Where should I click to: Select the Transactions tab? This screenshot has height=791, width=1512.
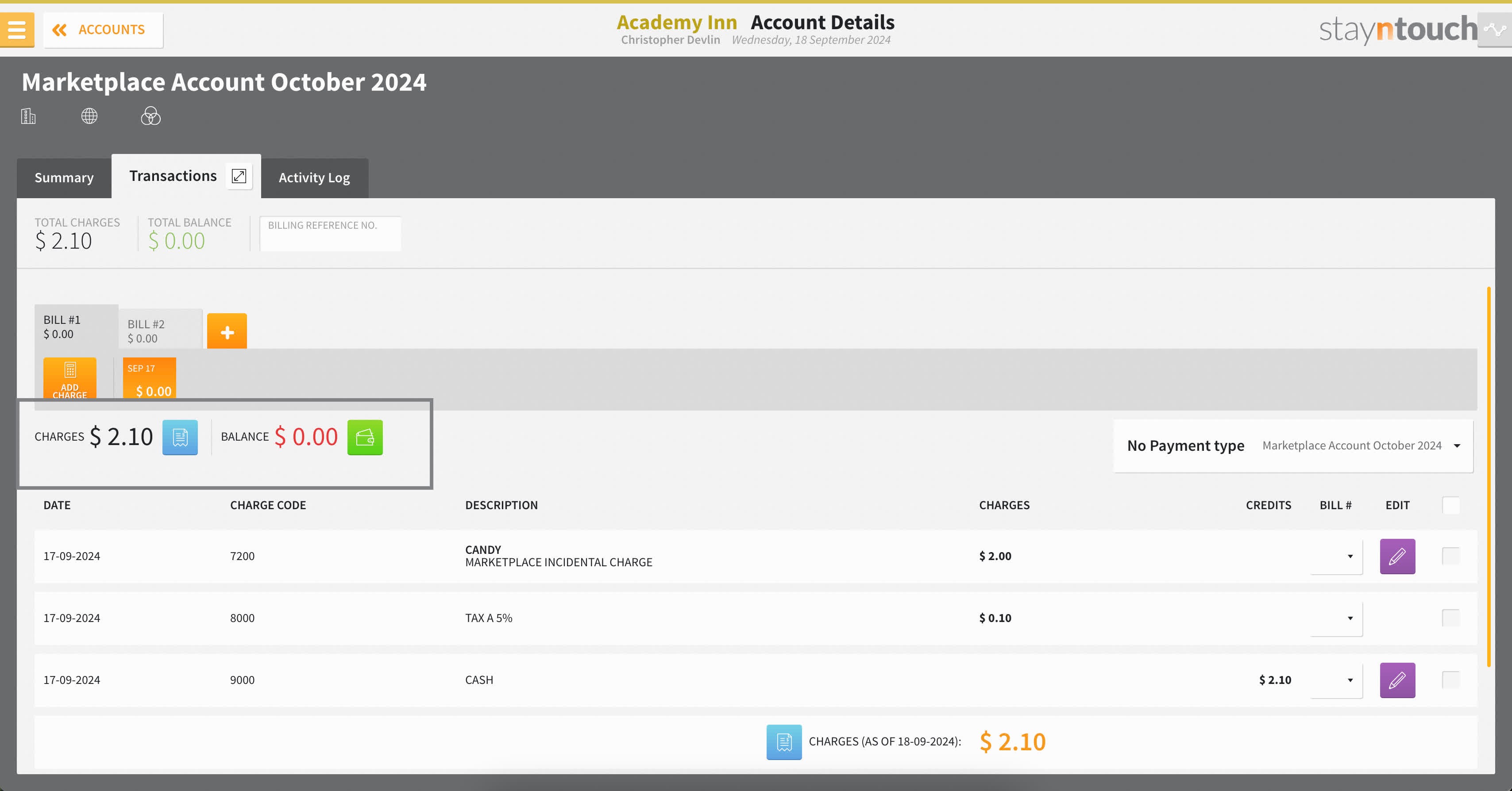pos(173,176)
